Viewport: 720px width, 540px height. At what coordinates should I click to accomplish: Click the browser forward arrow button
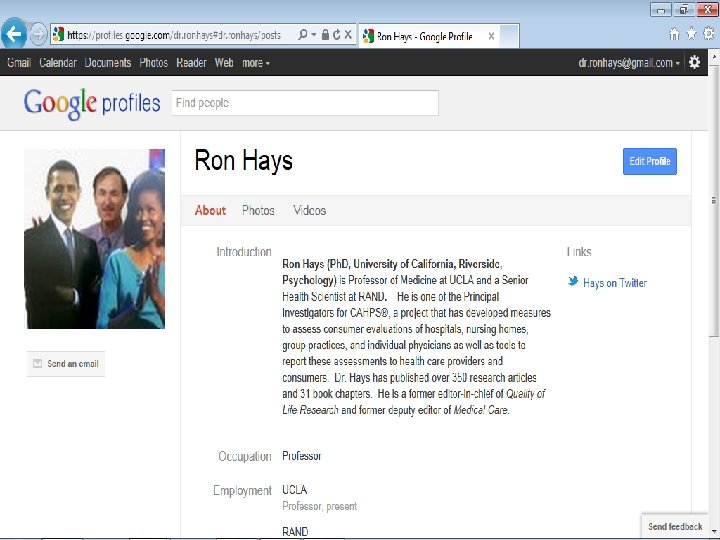coord(39,34)
